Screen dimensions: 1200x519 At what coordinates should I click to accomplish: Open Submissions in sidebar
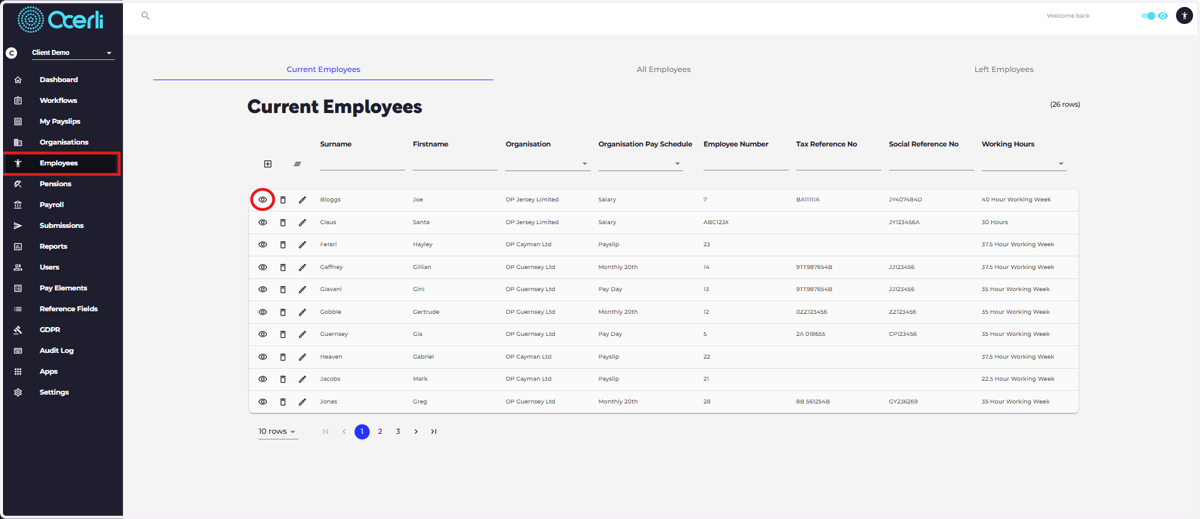(61, 226)
